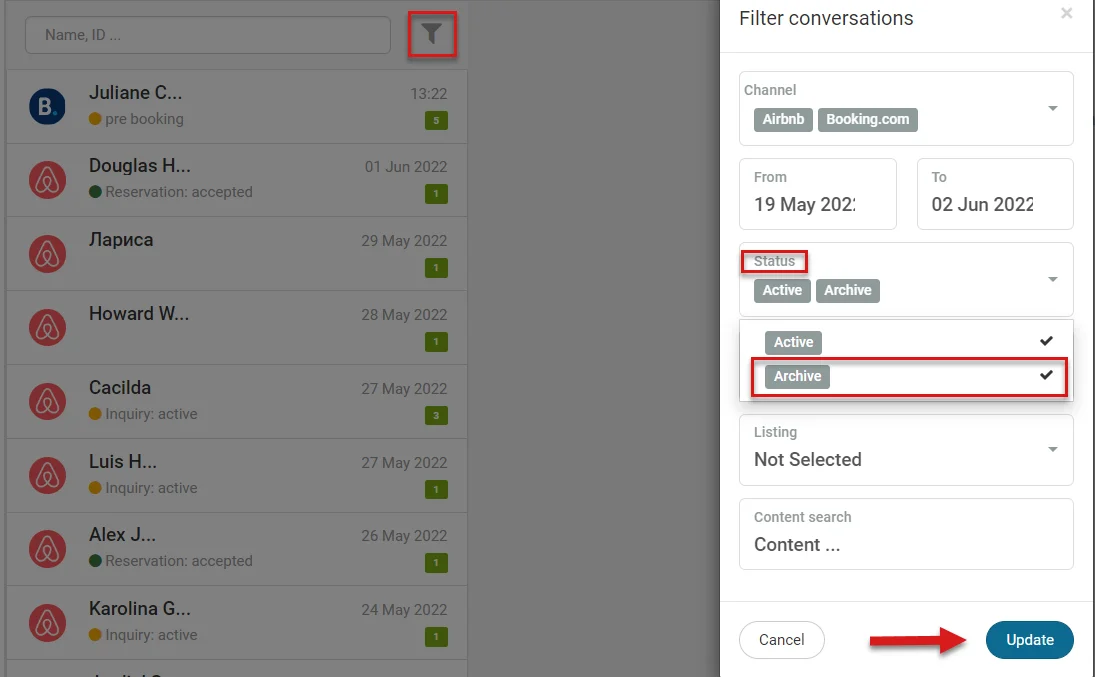
Task: Focus the Name, ID search box
Action: [x=207, y=35]
